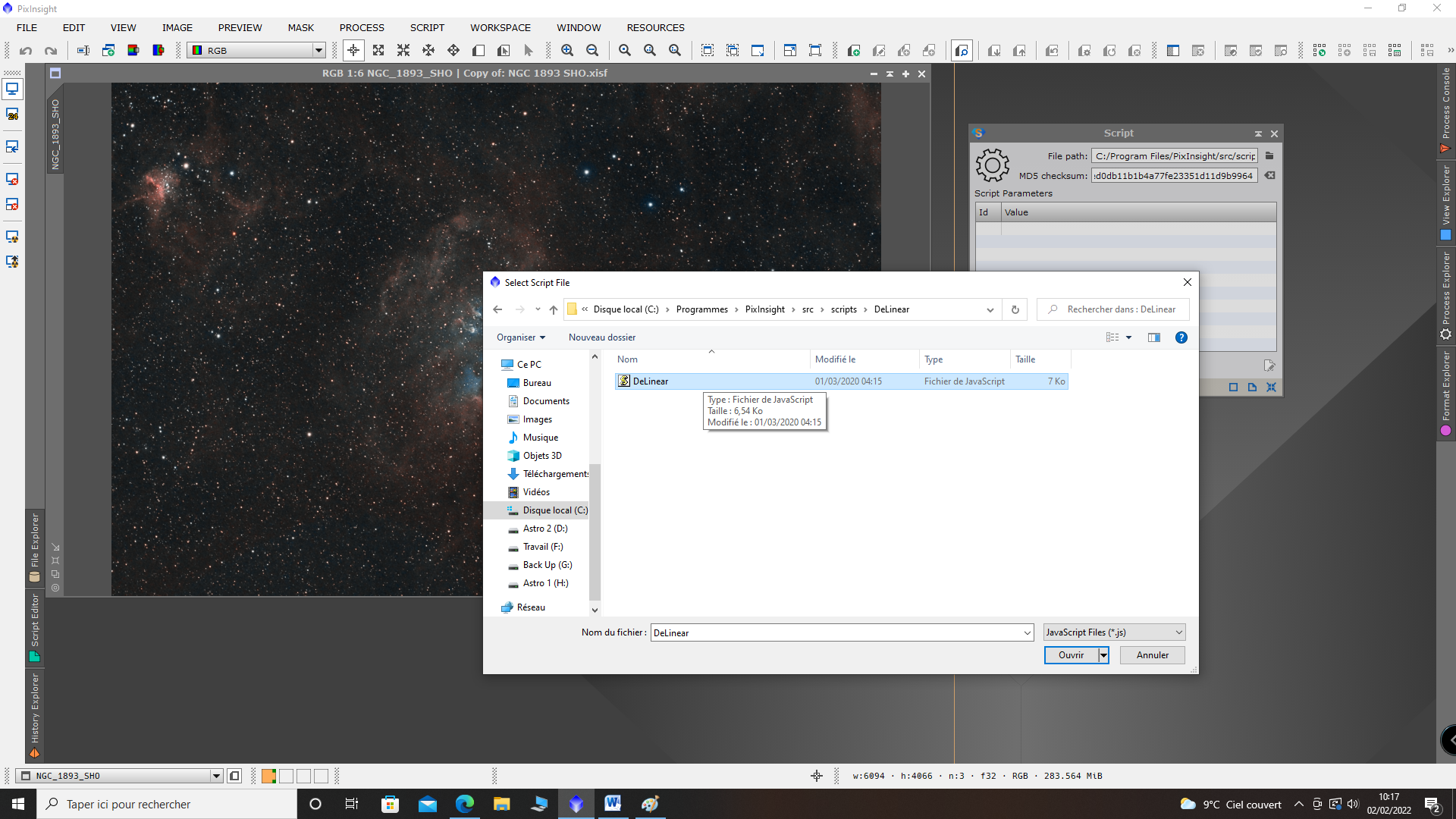The image size is (1456, 819).
Task: Toggle the orange channel square in bottom bar
Action: (x=268, y=776)
